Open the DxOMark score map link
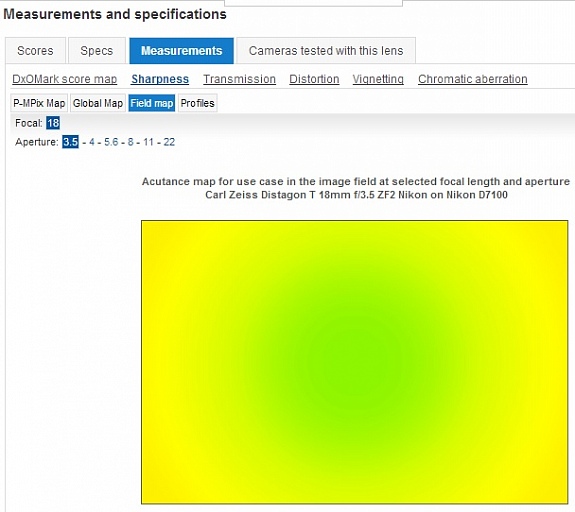575x512 pixels. click(65, 79)
